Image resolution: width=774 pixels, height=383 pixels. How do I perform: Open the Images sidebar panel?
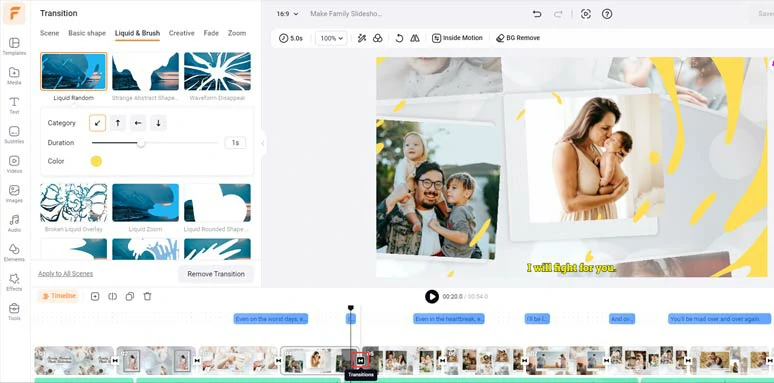(x=14, y=194)
